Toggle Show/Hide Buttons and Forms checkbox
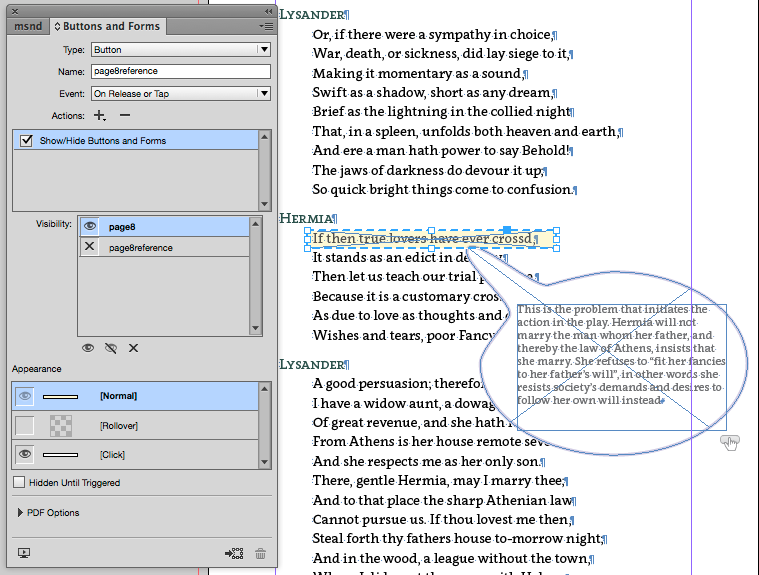The width and height of the screenshot is (759, 575). tap(26, 141)
